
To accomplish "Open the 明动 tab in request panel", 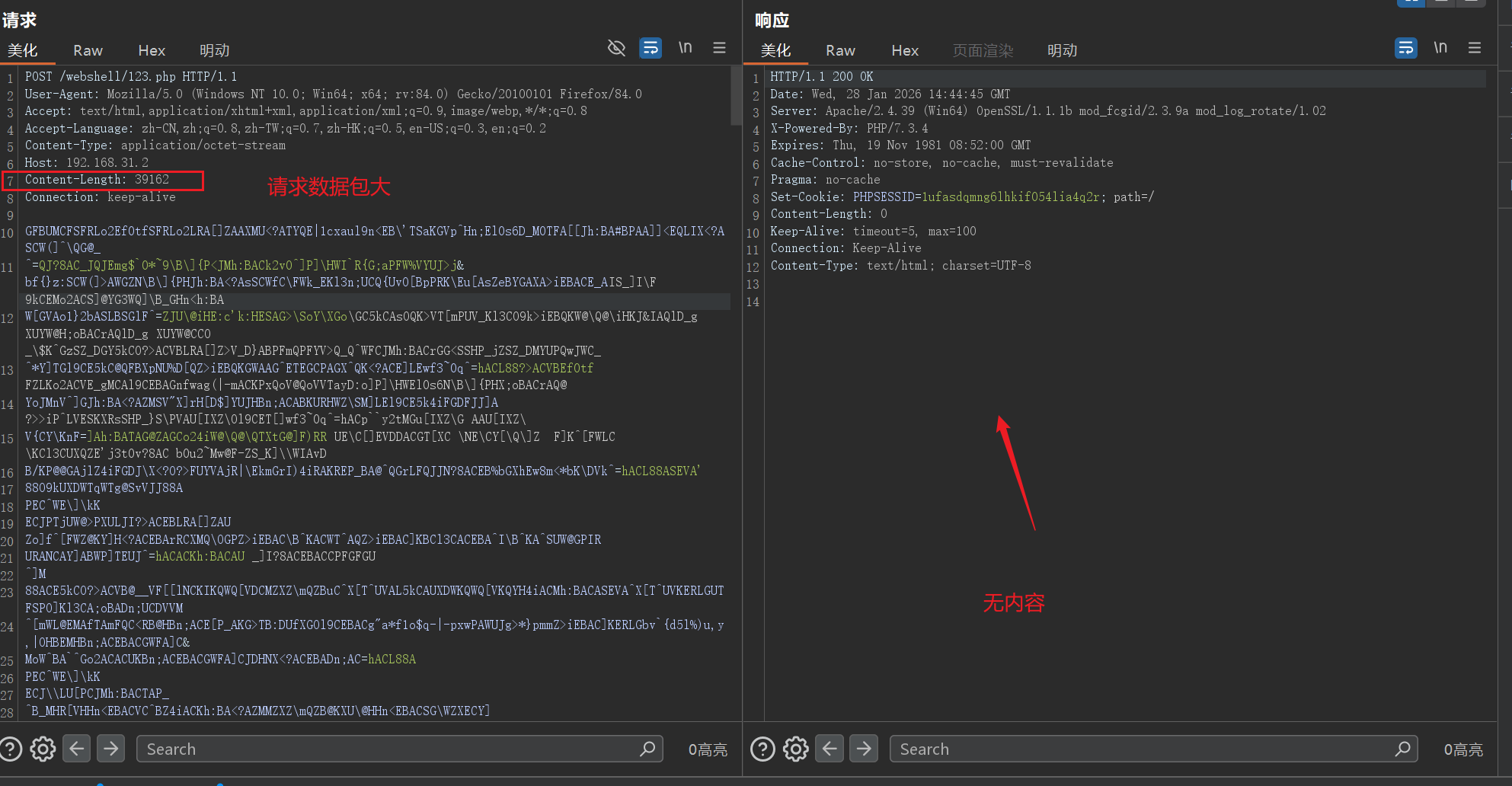I will 214,50.
